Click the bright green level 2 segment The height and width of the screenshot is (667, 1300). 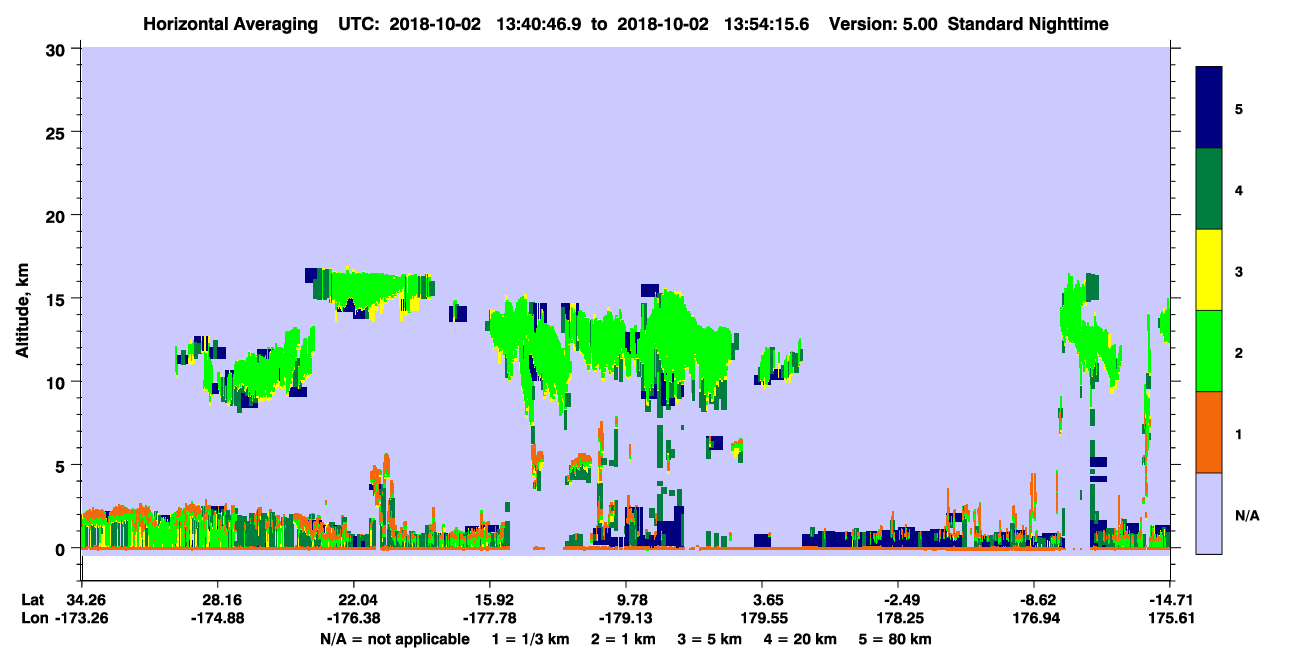(1210, 351)
